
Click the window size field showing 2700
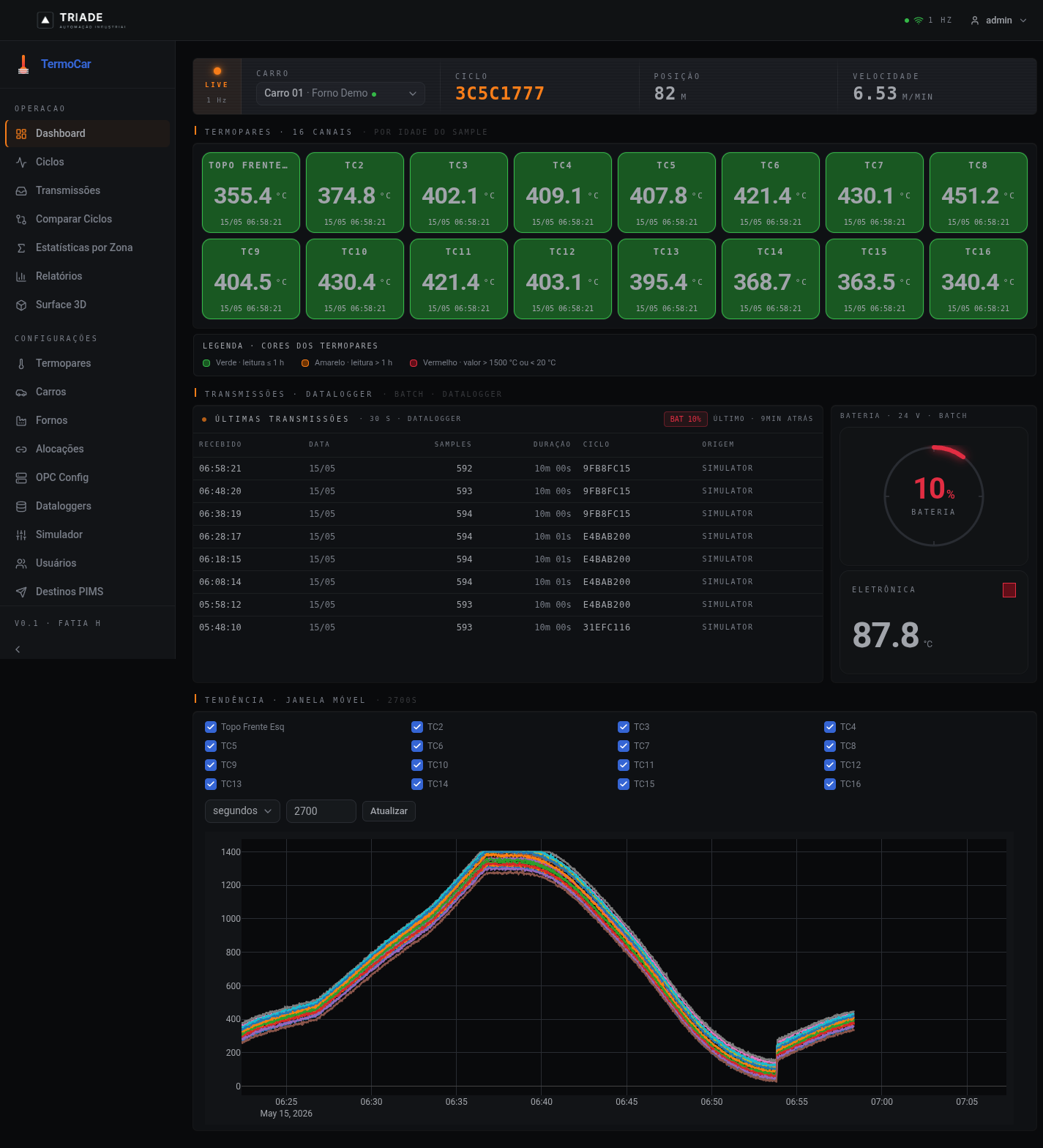(321, 811)
